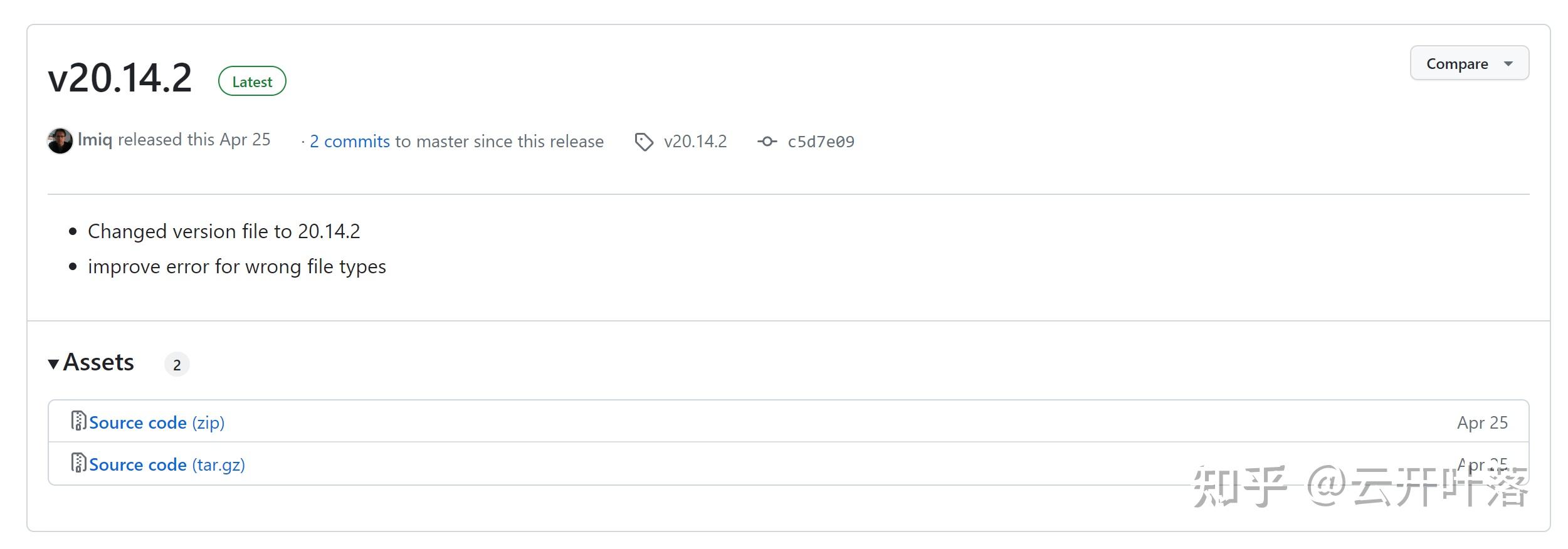
Task: Open the lmiq username link
Action: 95,140
